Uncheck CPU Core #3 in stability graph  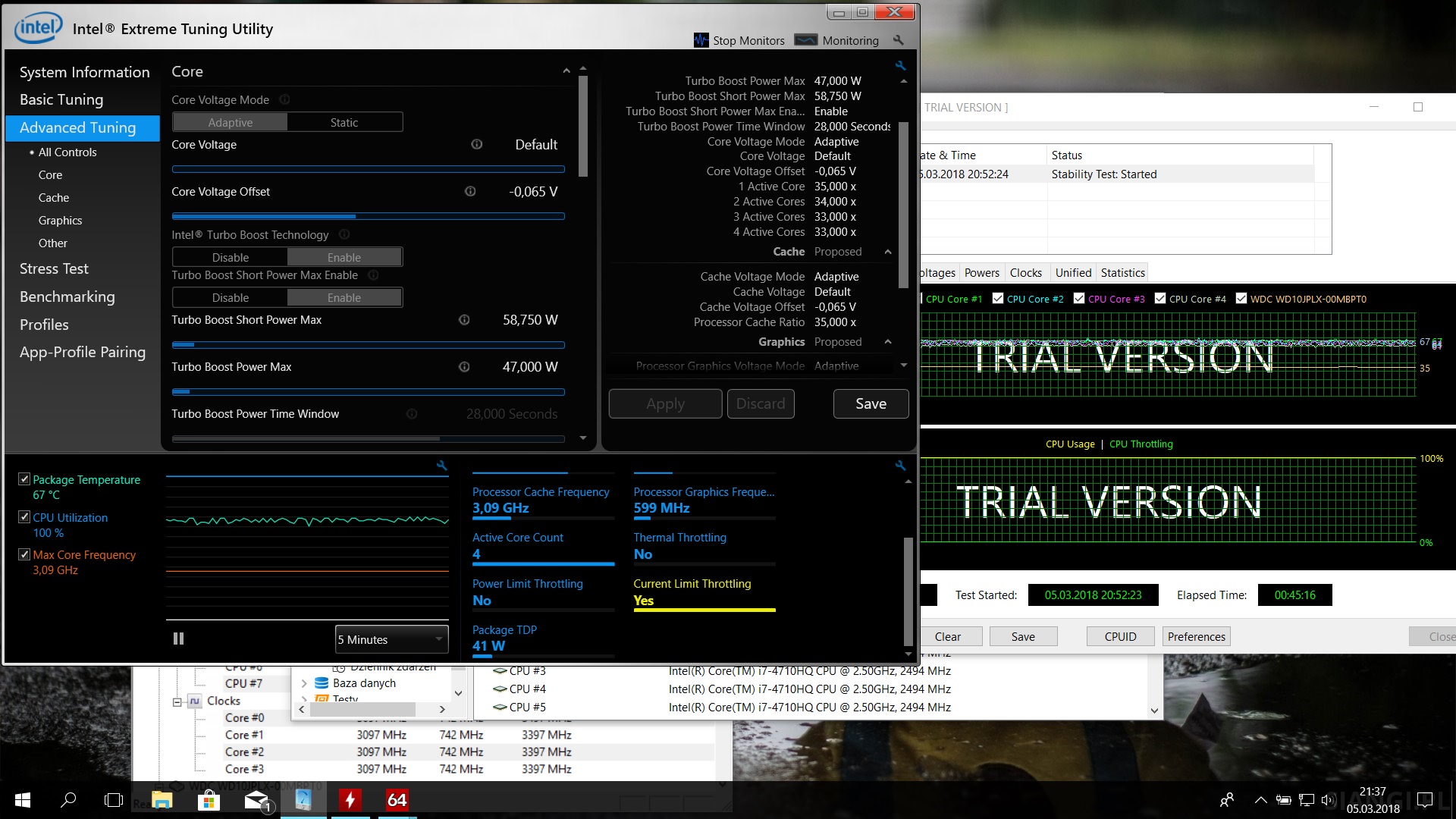click(x=1079, y=298)
